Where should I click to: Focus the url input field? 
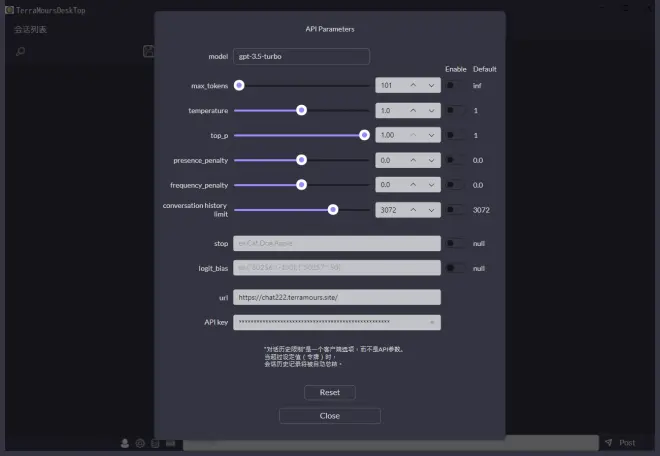click(x=336, y=297)
